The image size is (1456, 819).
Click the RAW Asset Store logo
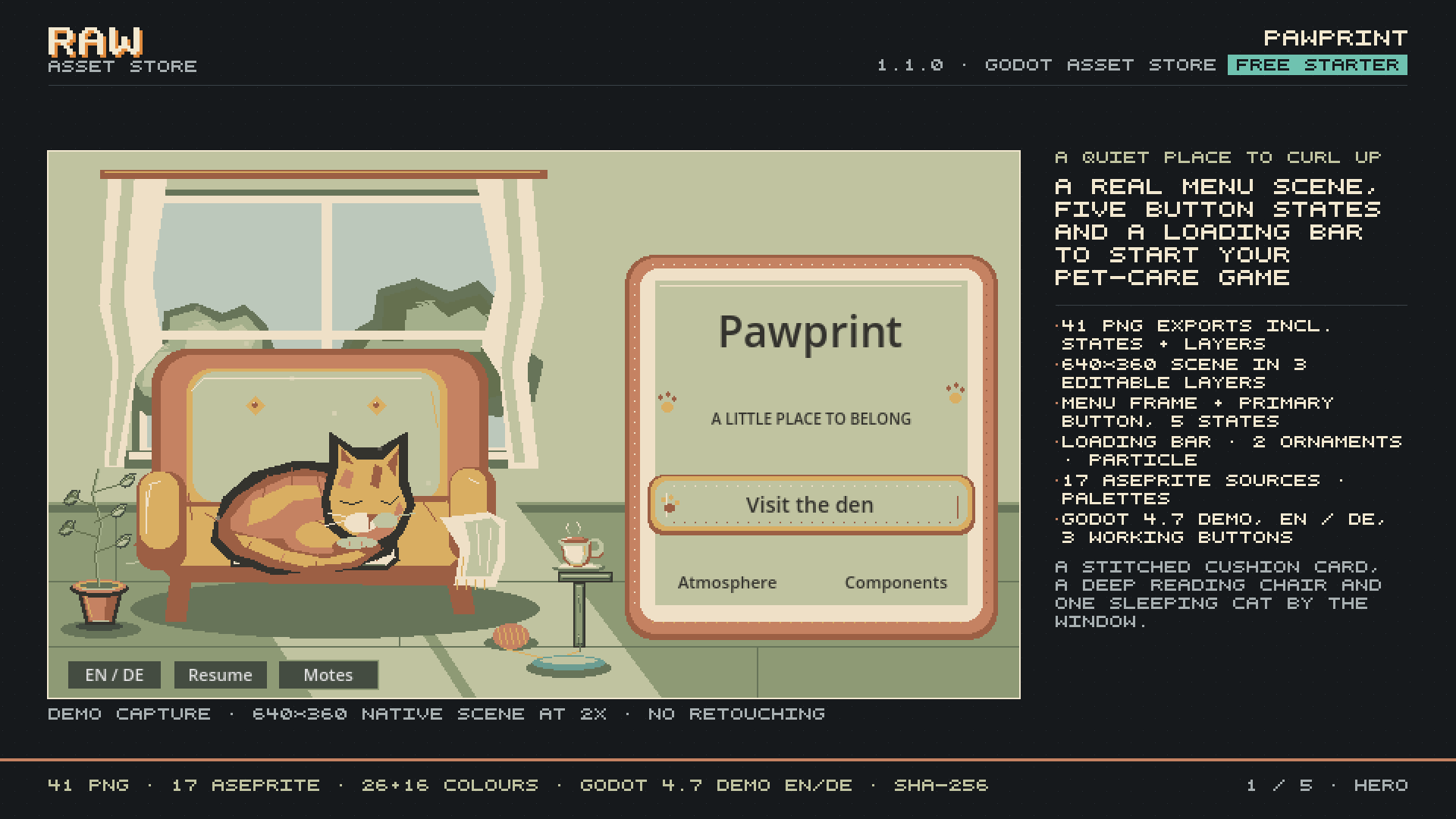coord(122,50)
